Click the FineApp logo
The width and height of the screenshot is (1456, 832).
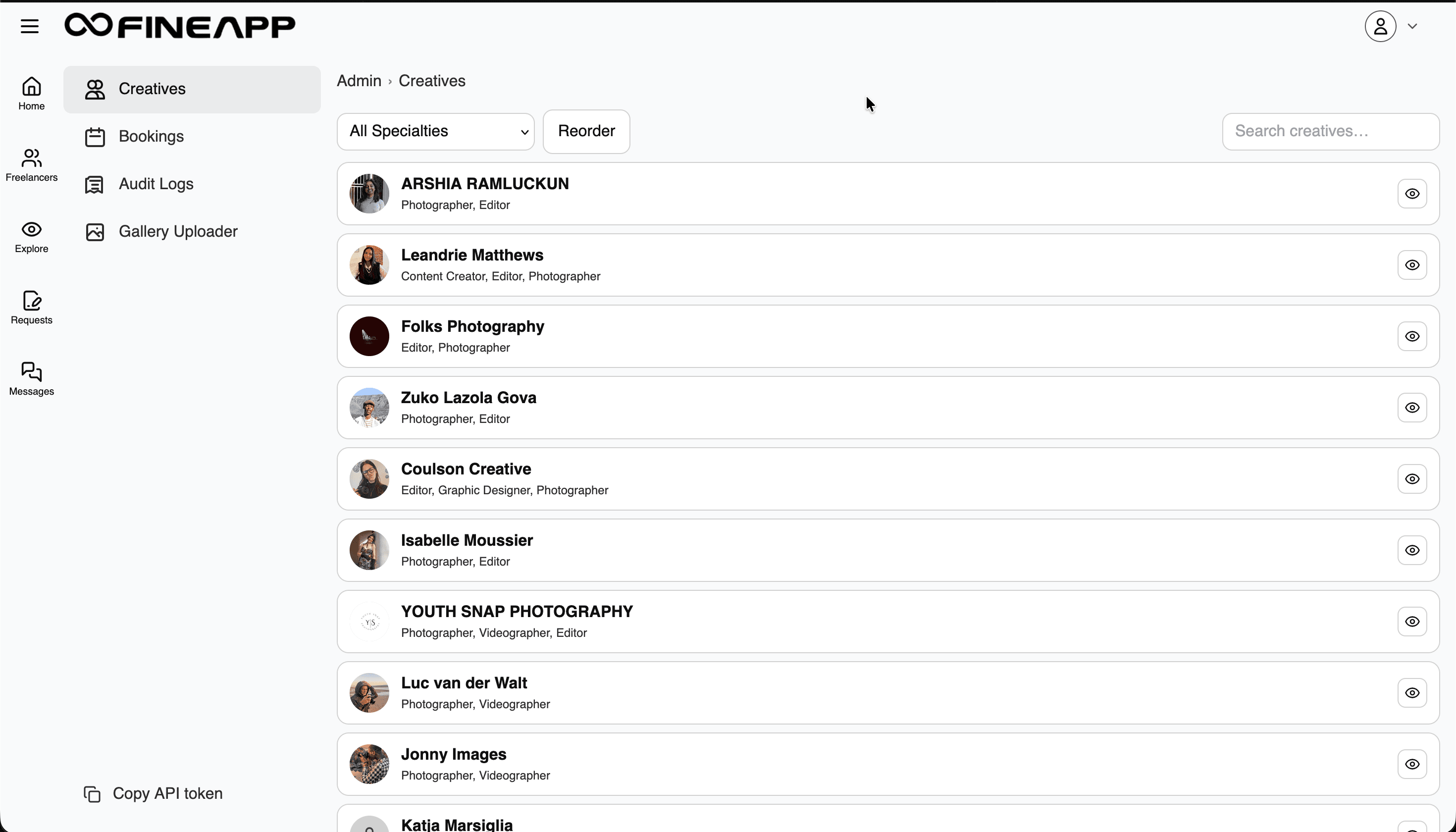click(179, 26)
